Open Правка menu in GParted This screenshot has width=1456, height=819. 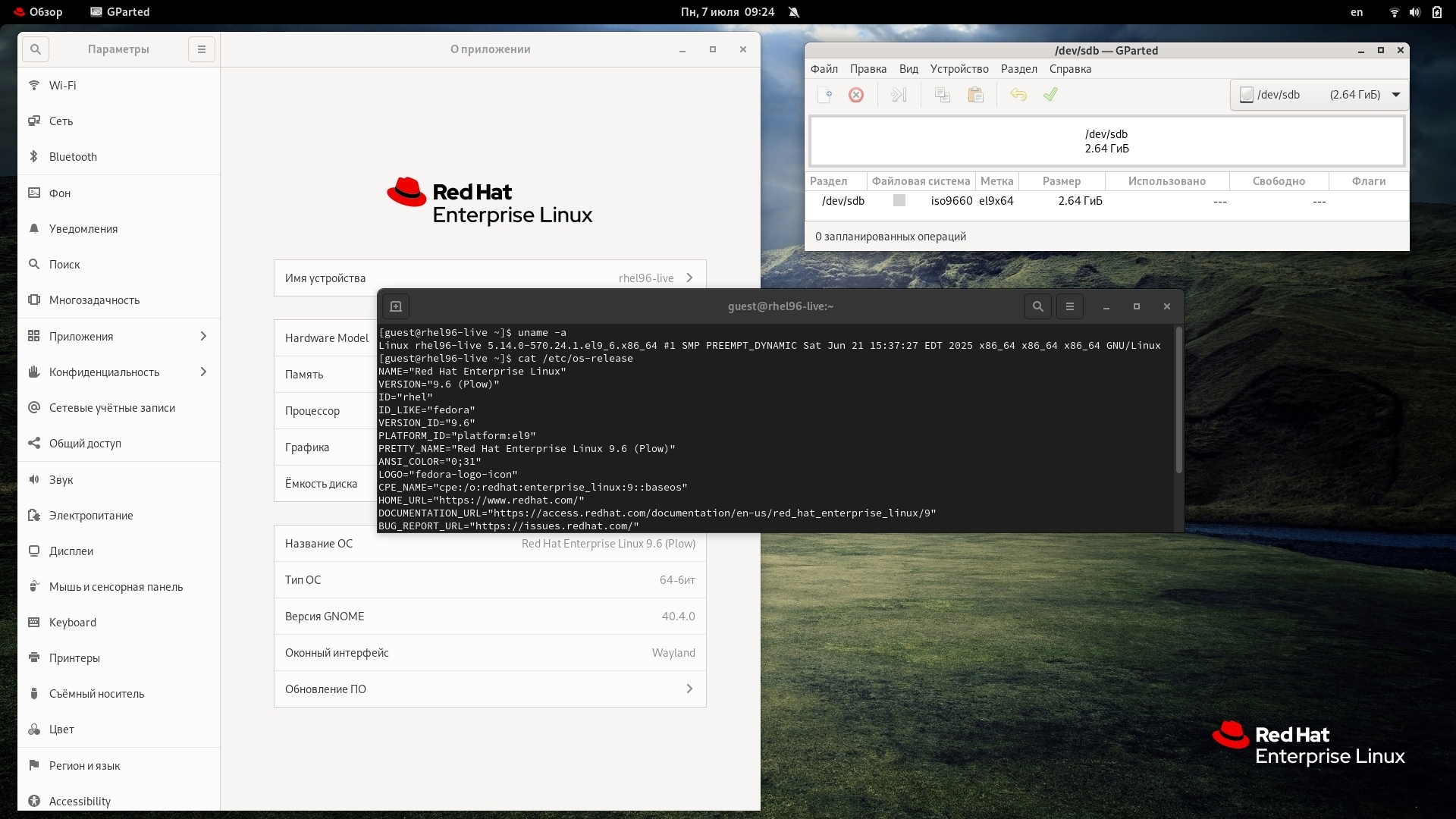click(x=868, y=69)
